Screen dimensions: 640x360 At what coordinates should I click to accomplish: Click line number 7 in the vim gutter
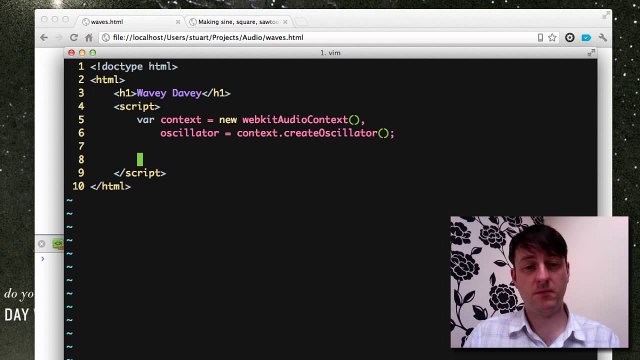click(x=81, y=147)
